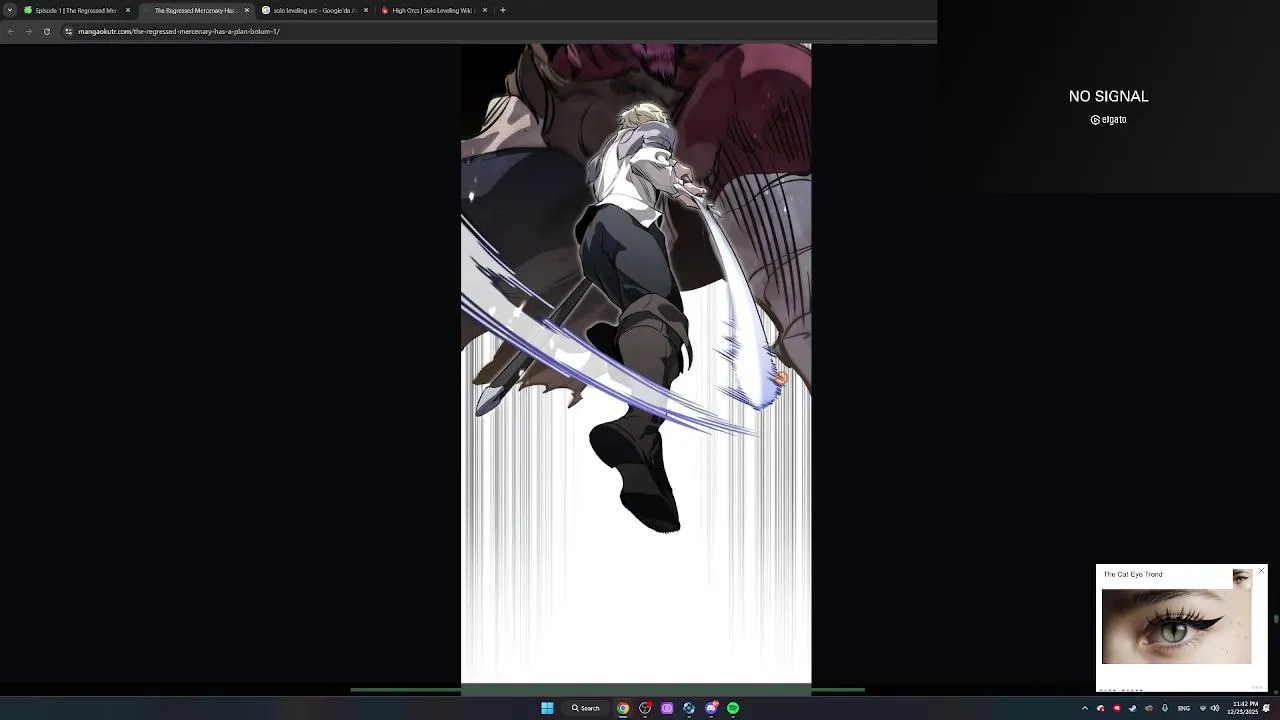Expand the tab search dropdown
The width and height of the screenshot is (1280, 720).
coord(10,10)
